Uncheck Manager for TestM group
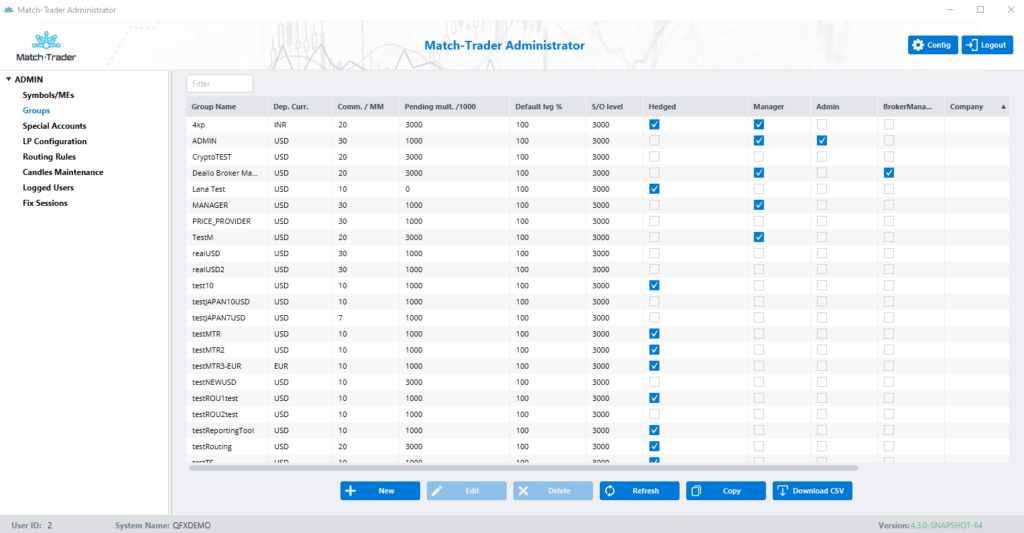This screenshot has height=533, width=1024. 759,237
